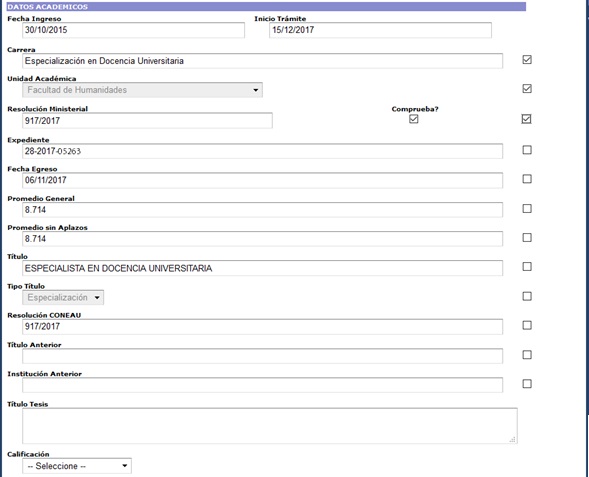
Task: Click the Fecha Ingreso date field
Action: (x=133, y=30)
